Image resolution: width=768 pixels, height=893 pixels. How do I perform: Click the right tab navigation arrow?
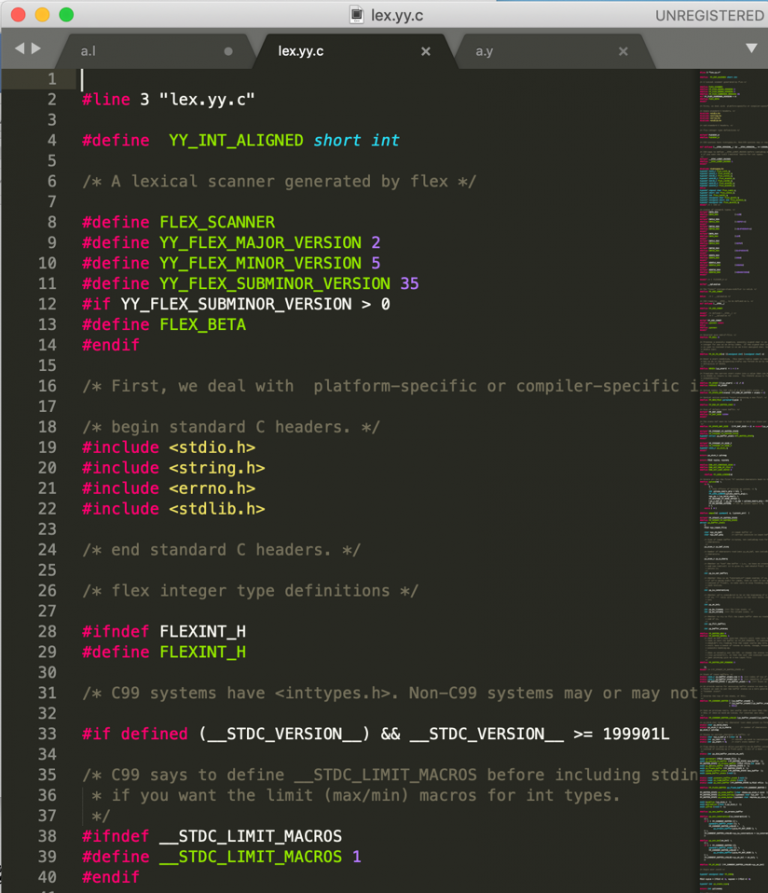point(37,48)
